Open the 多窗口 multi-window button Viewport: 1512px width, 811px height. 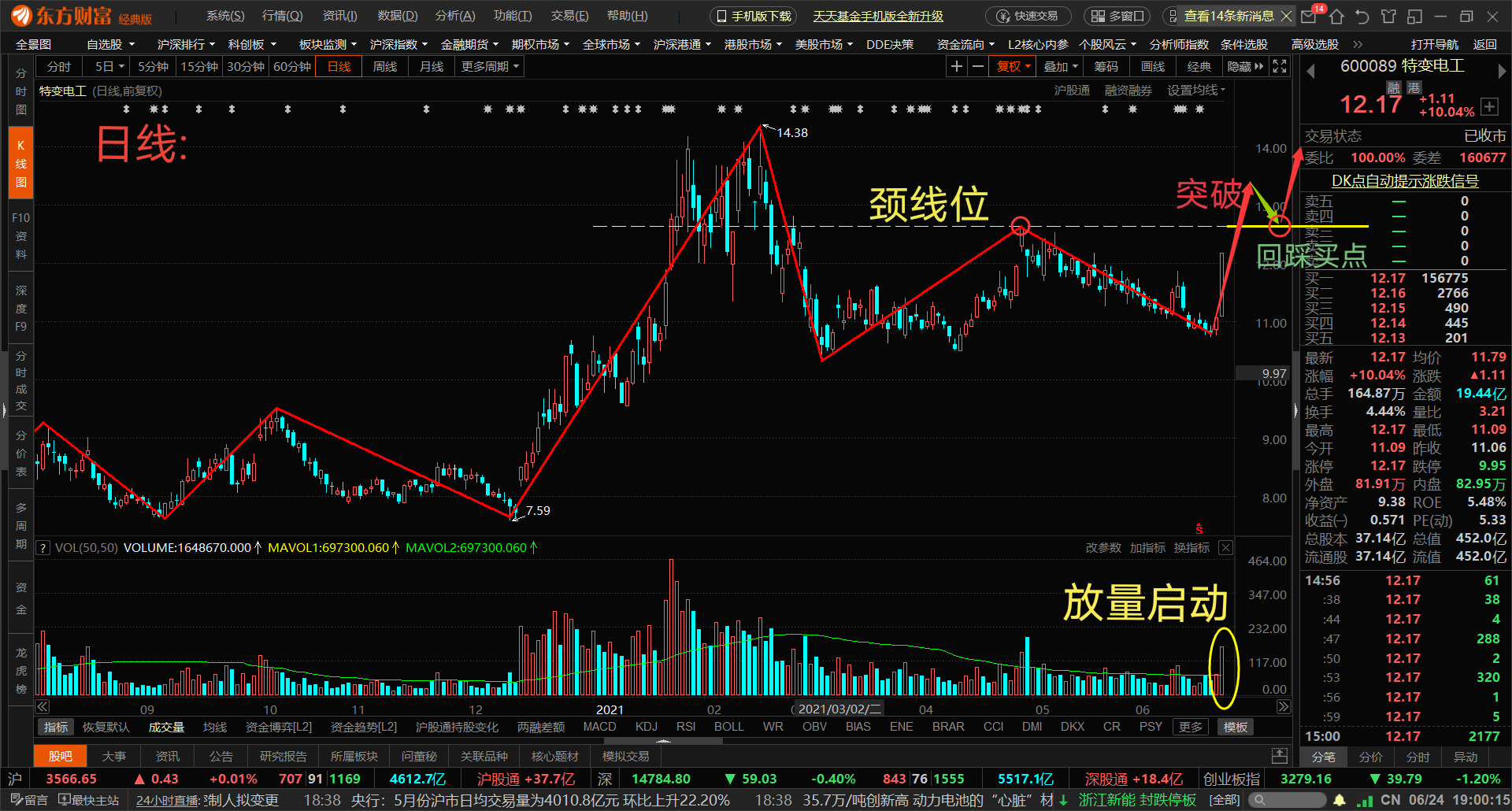tap(1117, 16)
